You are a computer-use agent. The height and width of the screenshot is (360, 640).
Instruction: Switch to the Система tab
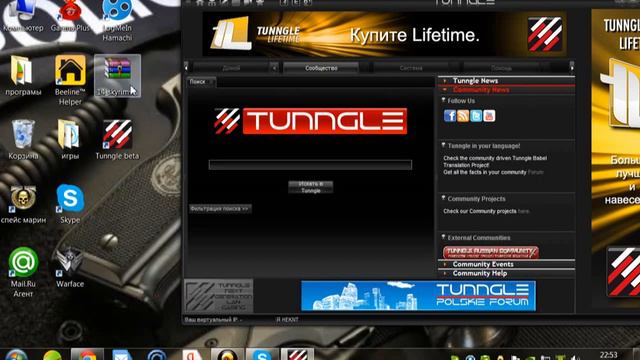411,68
